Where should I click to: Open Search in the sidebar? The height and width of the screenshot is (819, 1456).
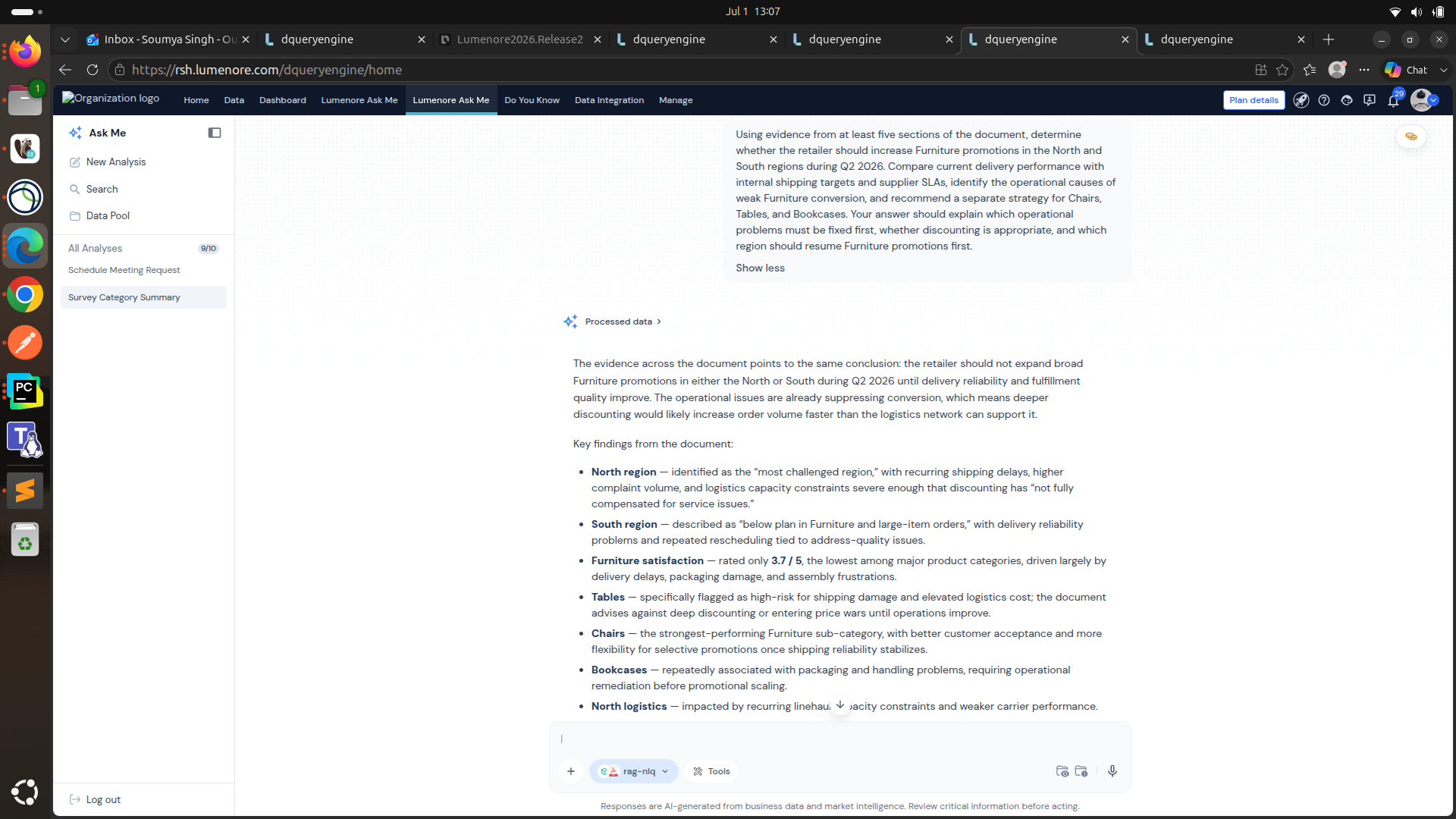[x=102, y=189]
